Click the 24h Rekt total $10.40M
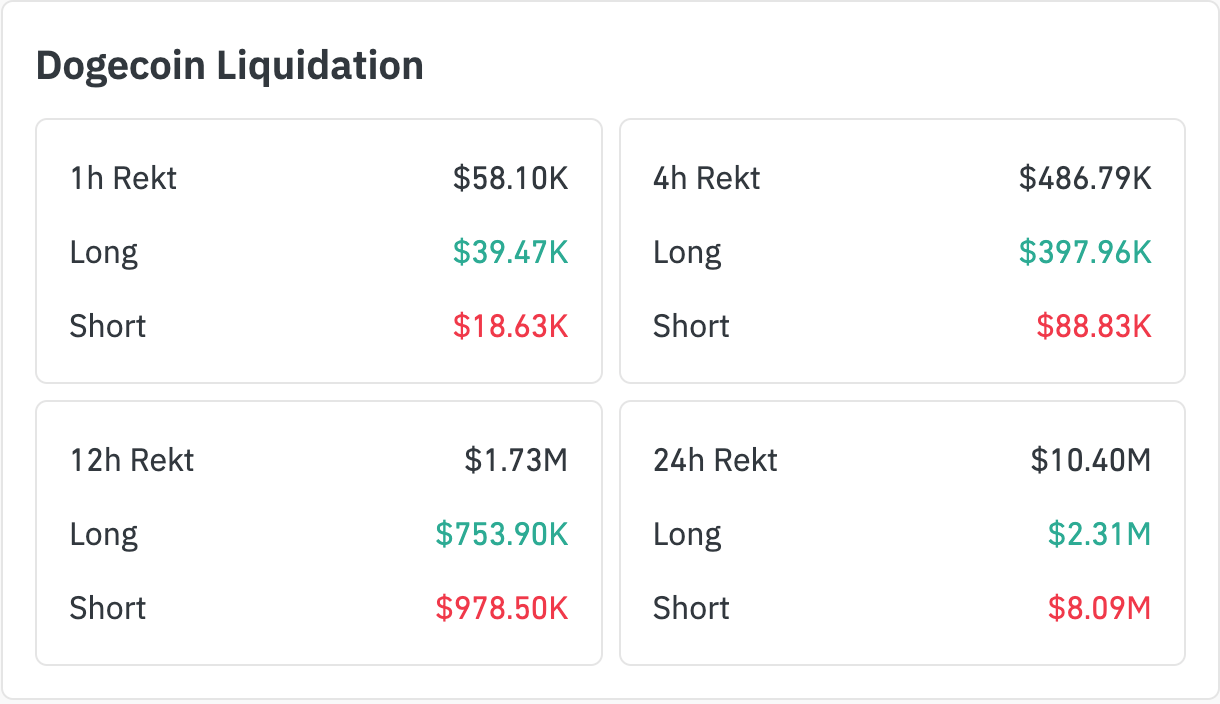 click(1091, 461)
